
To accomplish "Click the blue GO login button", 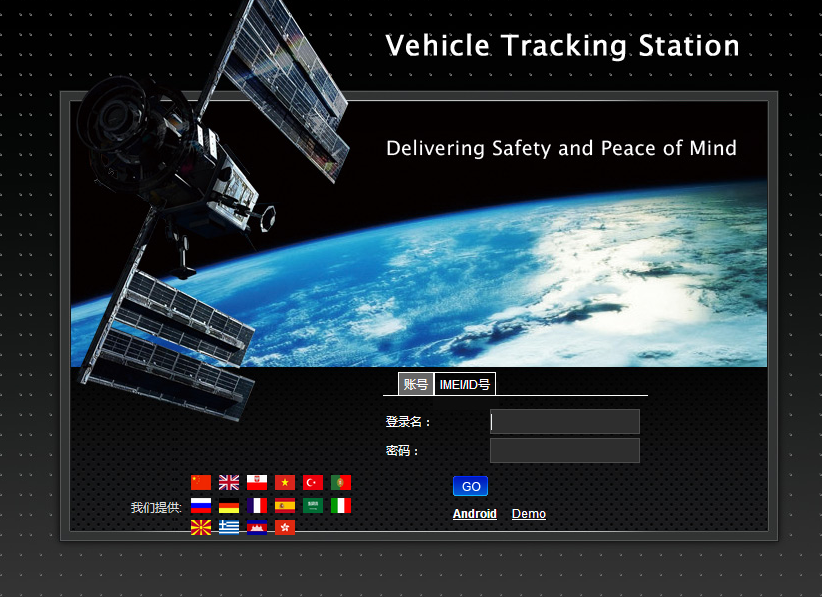I will (x=470, y=486).
